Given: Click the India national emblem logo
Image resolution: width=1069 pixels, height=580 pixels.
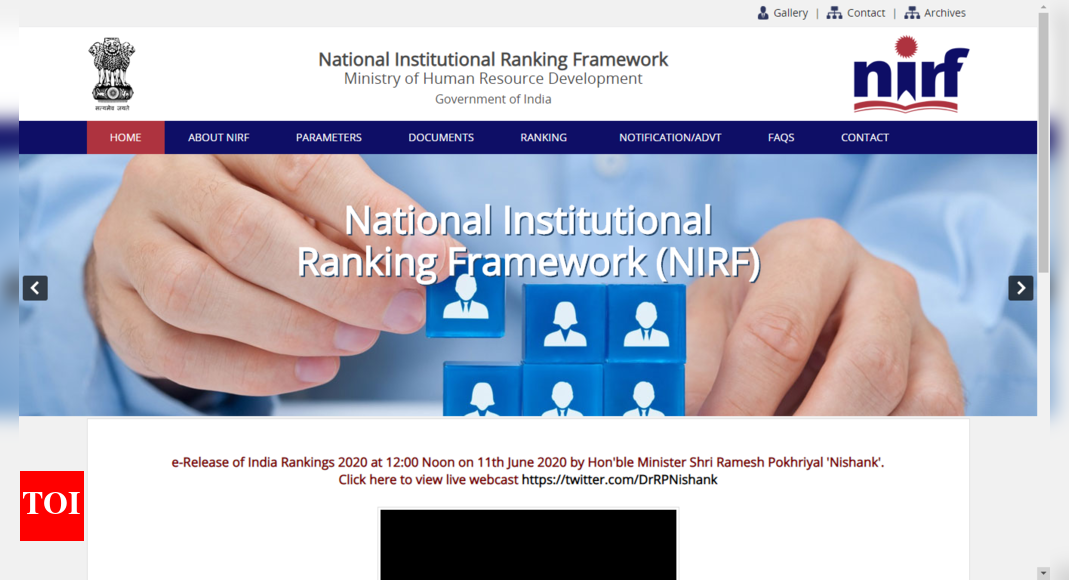Looking at the screenshot, I should pyautogui.click(x=111, y=74).
